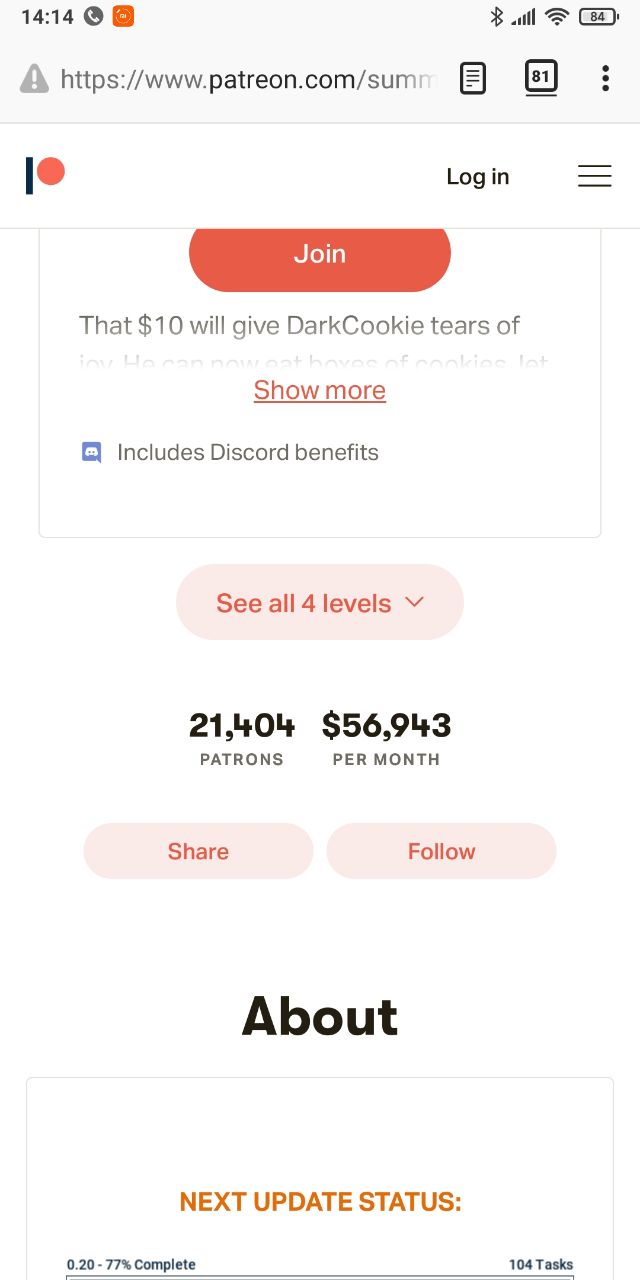The height and width of the screenshot is (1280, 640).
Task: Tap the site security warning icon
Action: point(34,79)
